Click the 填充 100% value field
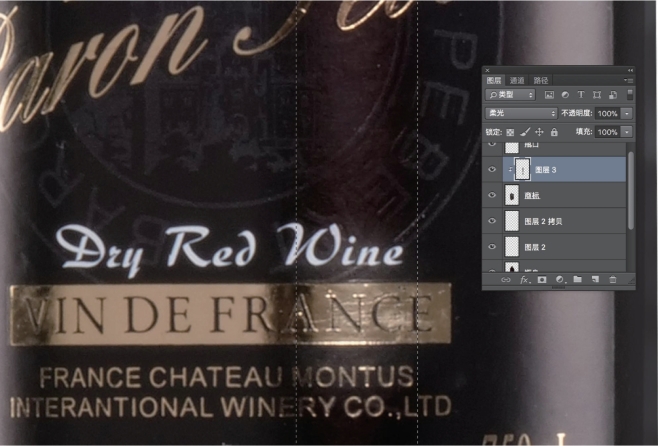Screen dimensions: 658x446 click(x=608, y=132)
